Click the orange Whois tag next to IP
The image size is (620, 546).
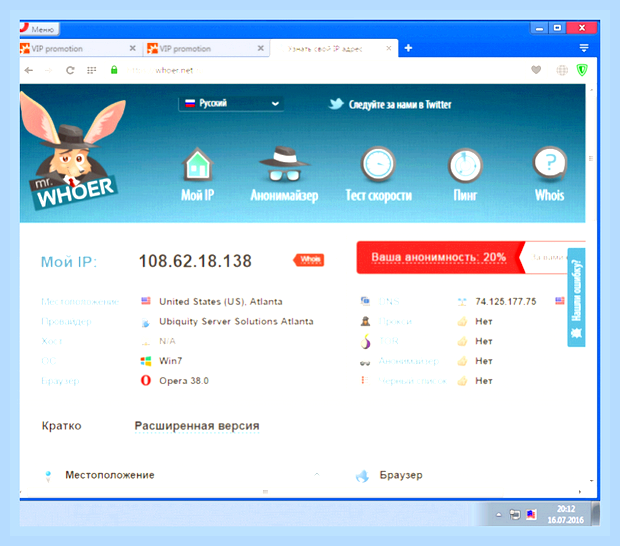coord(309,260)
